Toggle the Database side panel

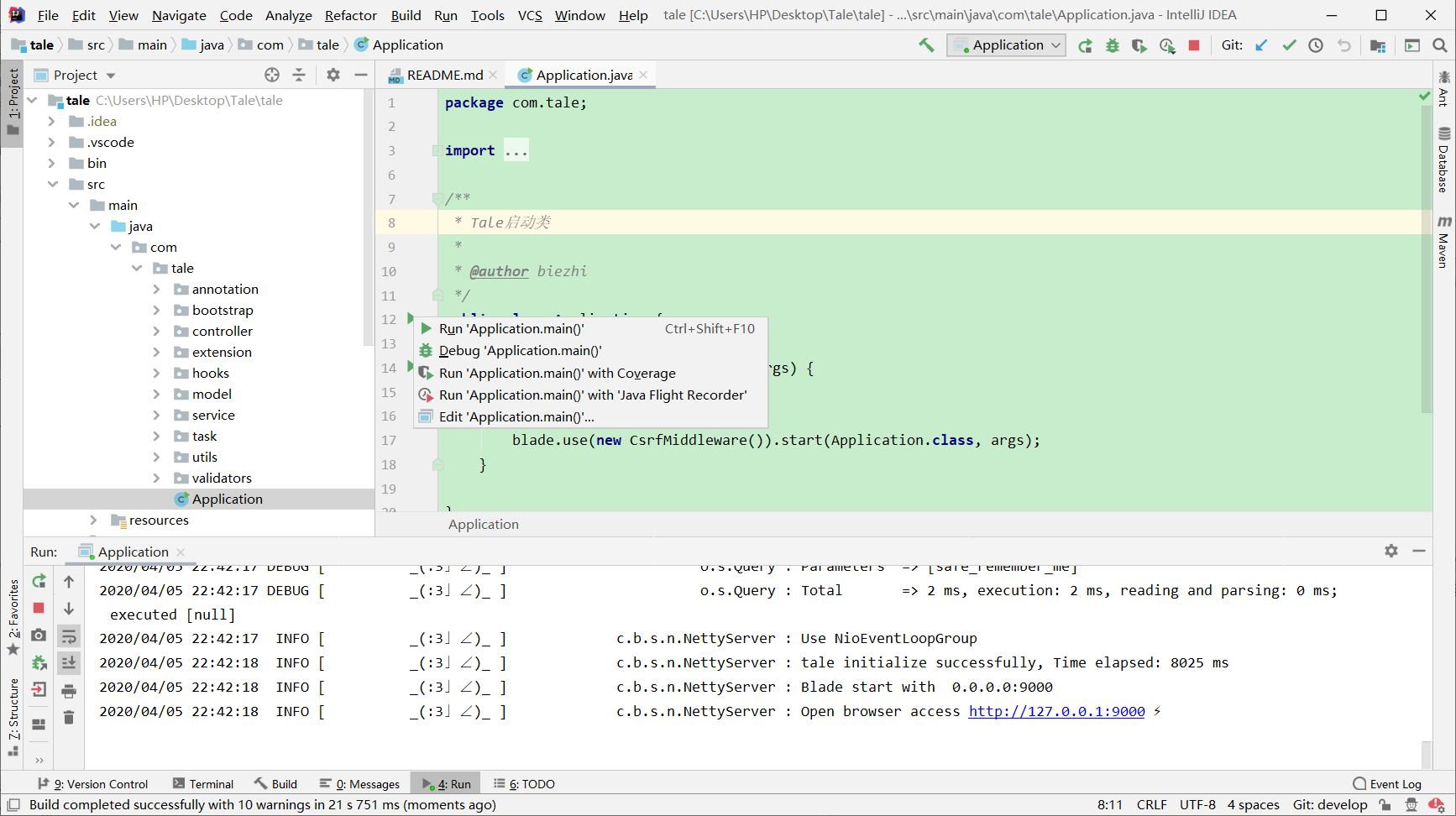(1443, 160)
